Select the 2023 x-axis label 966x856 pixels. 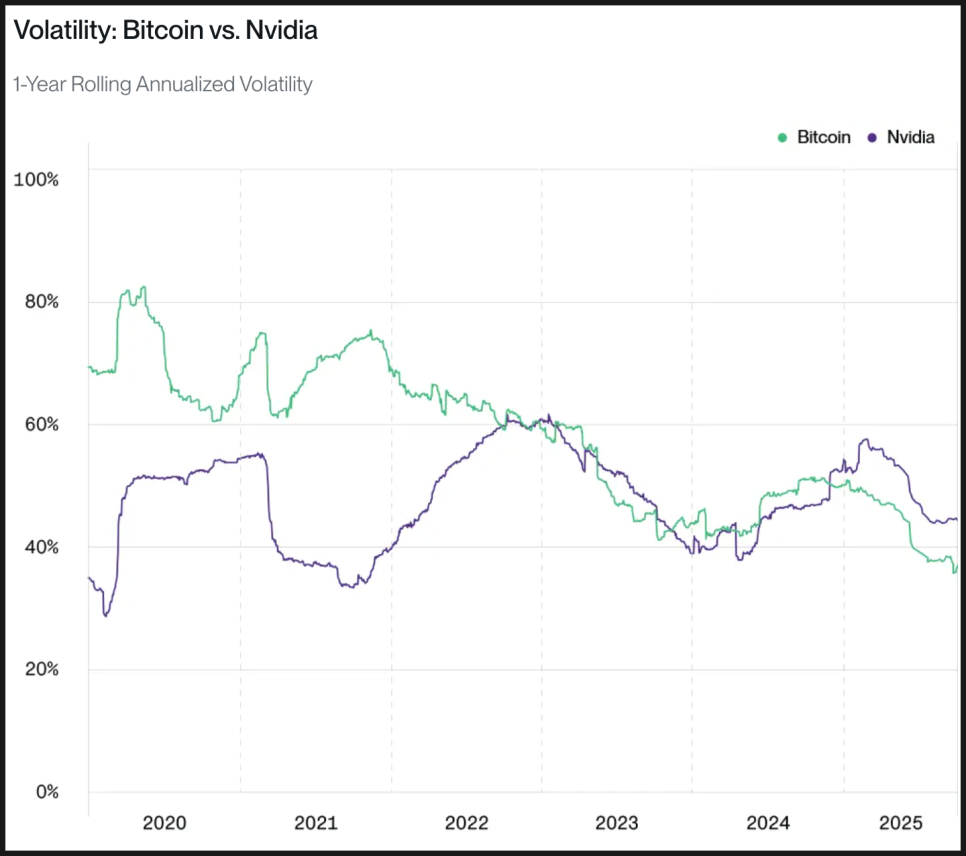[617, 823]
